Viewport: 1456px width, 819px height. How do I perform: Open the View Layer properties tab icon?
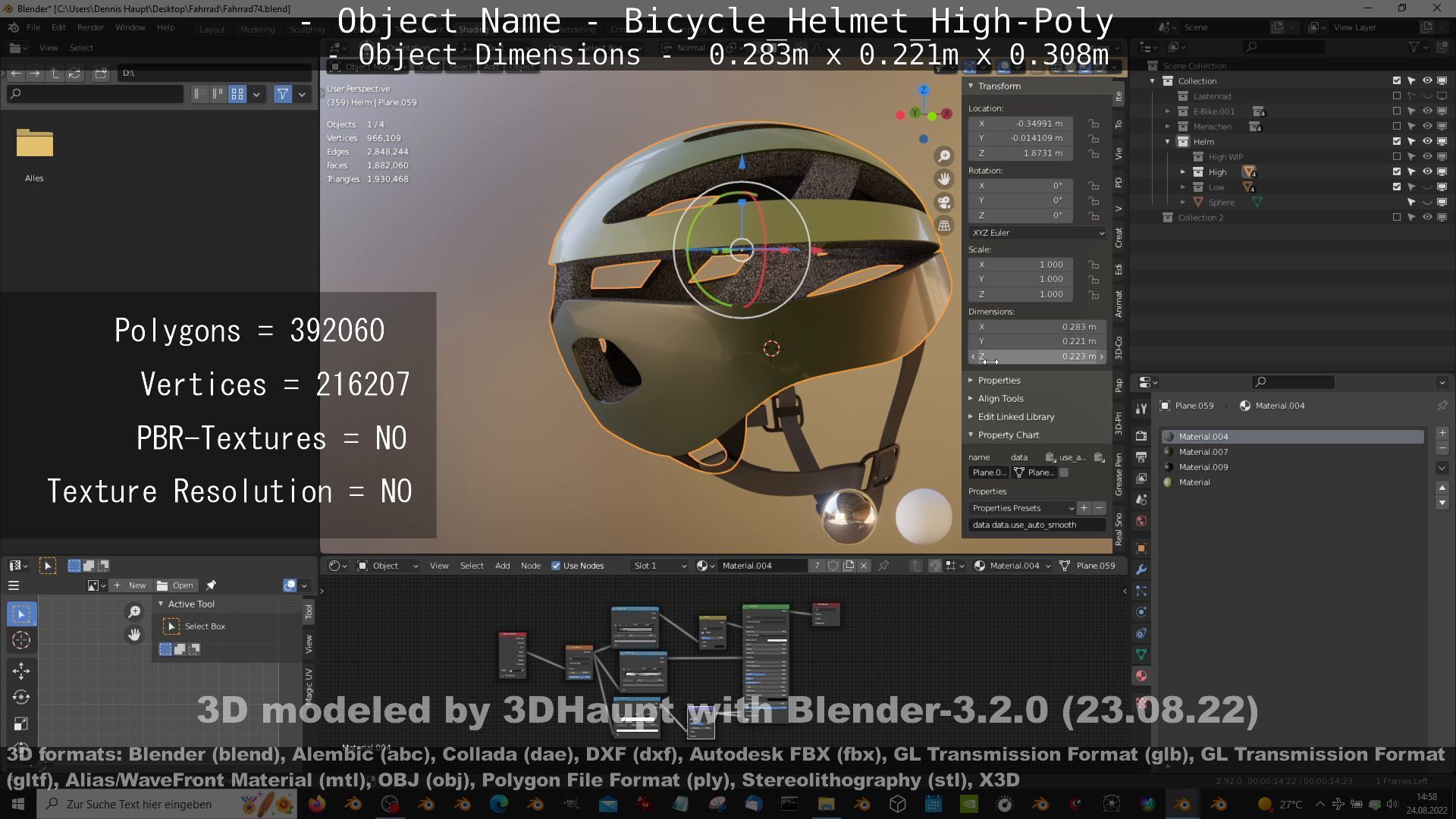pos(1141,479)
